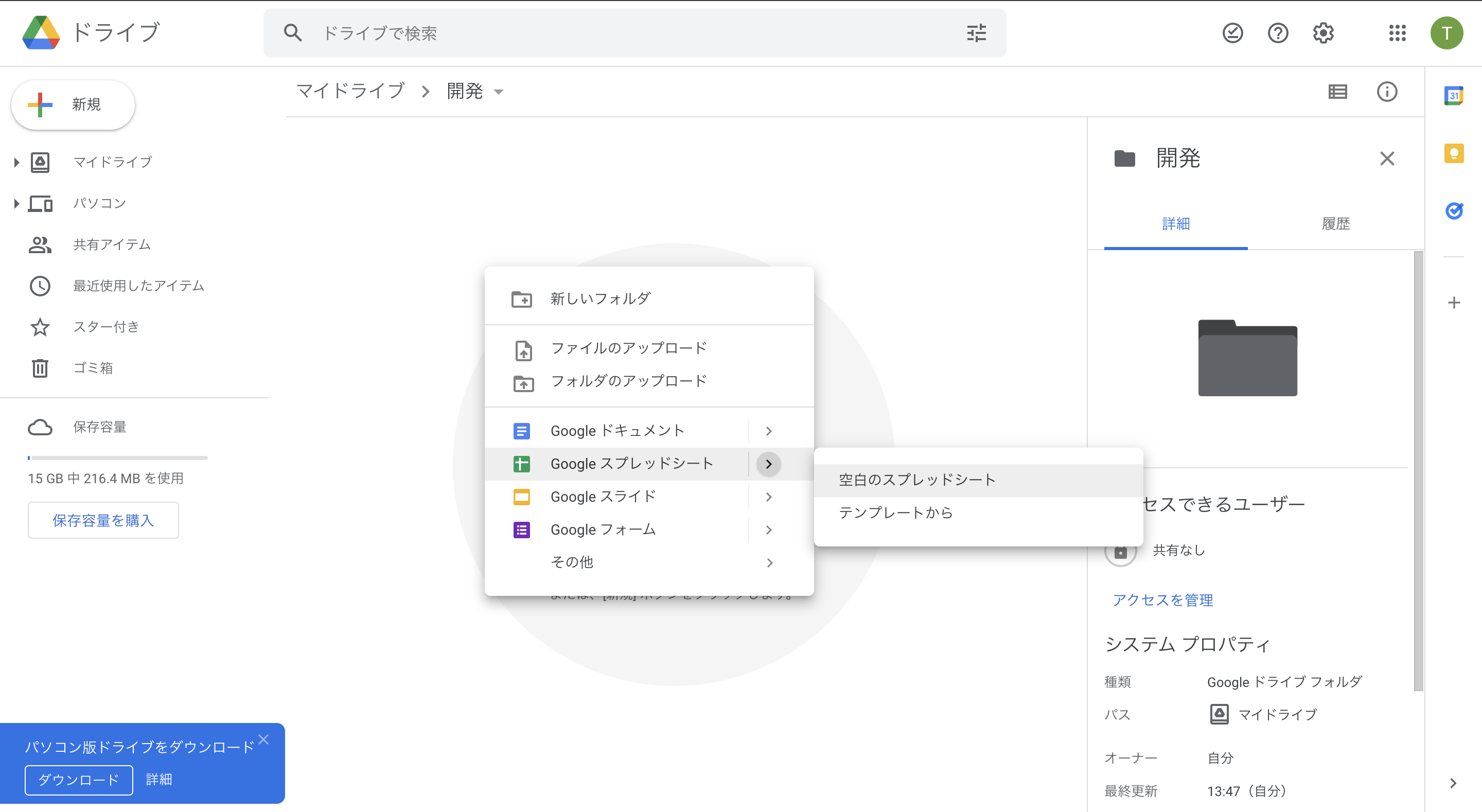The height and width of the screenshot is (812, 1482).
Task: Open Google Keep from the side panel
Action: [x=1454, y=152]
